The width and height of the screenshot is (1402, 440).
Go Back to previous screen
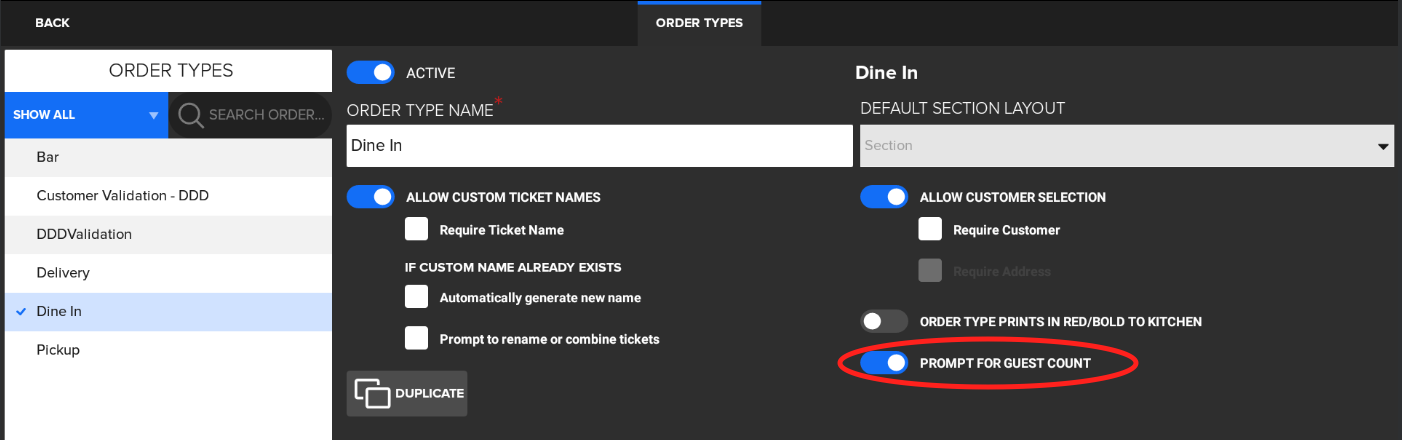[52, 23]
